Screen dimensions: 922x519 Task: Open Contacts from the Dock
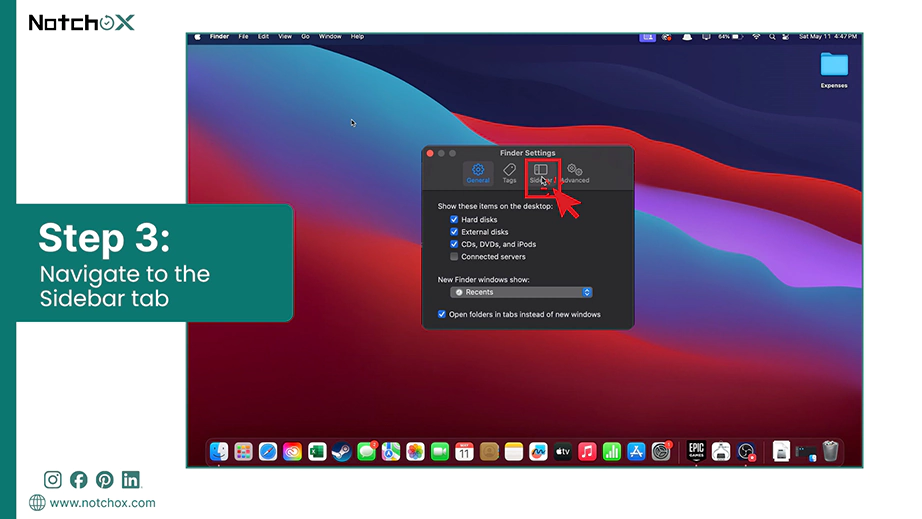(489, 451)
